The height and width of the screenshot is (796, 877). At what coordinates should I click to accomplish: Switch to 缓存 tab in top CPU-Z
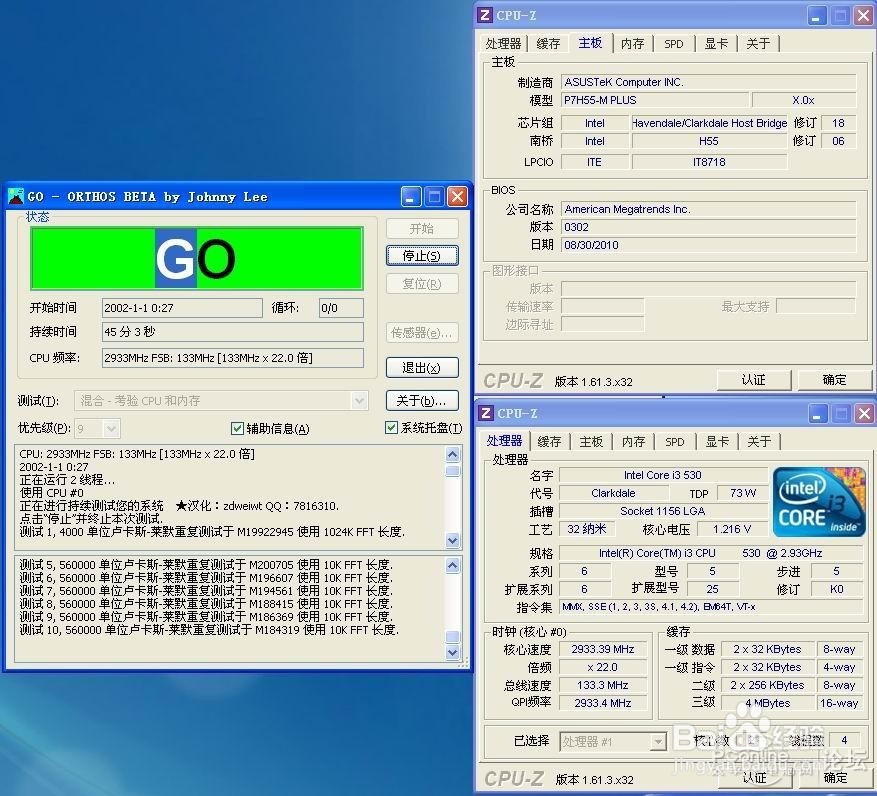click(x=548, y=44)
